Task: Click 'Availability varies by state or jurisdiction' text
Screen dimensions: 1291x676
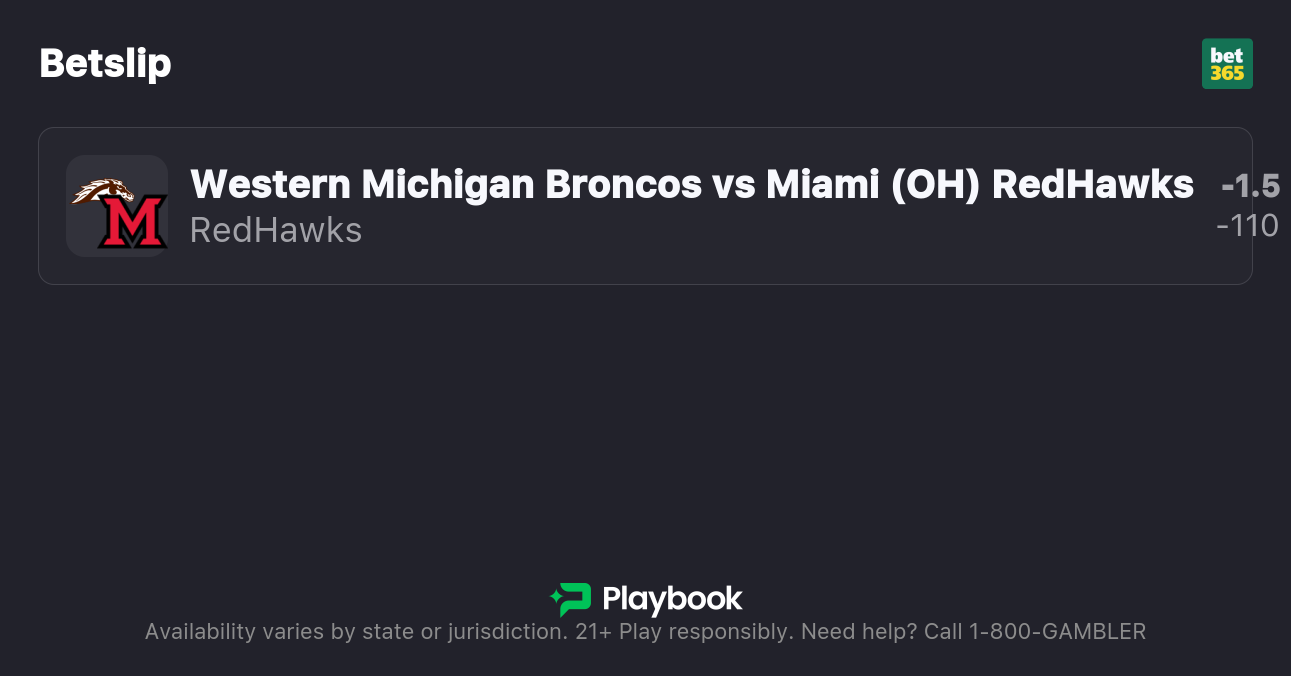Action: click(356, 632)
